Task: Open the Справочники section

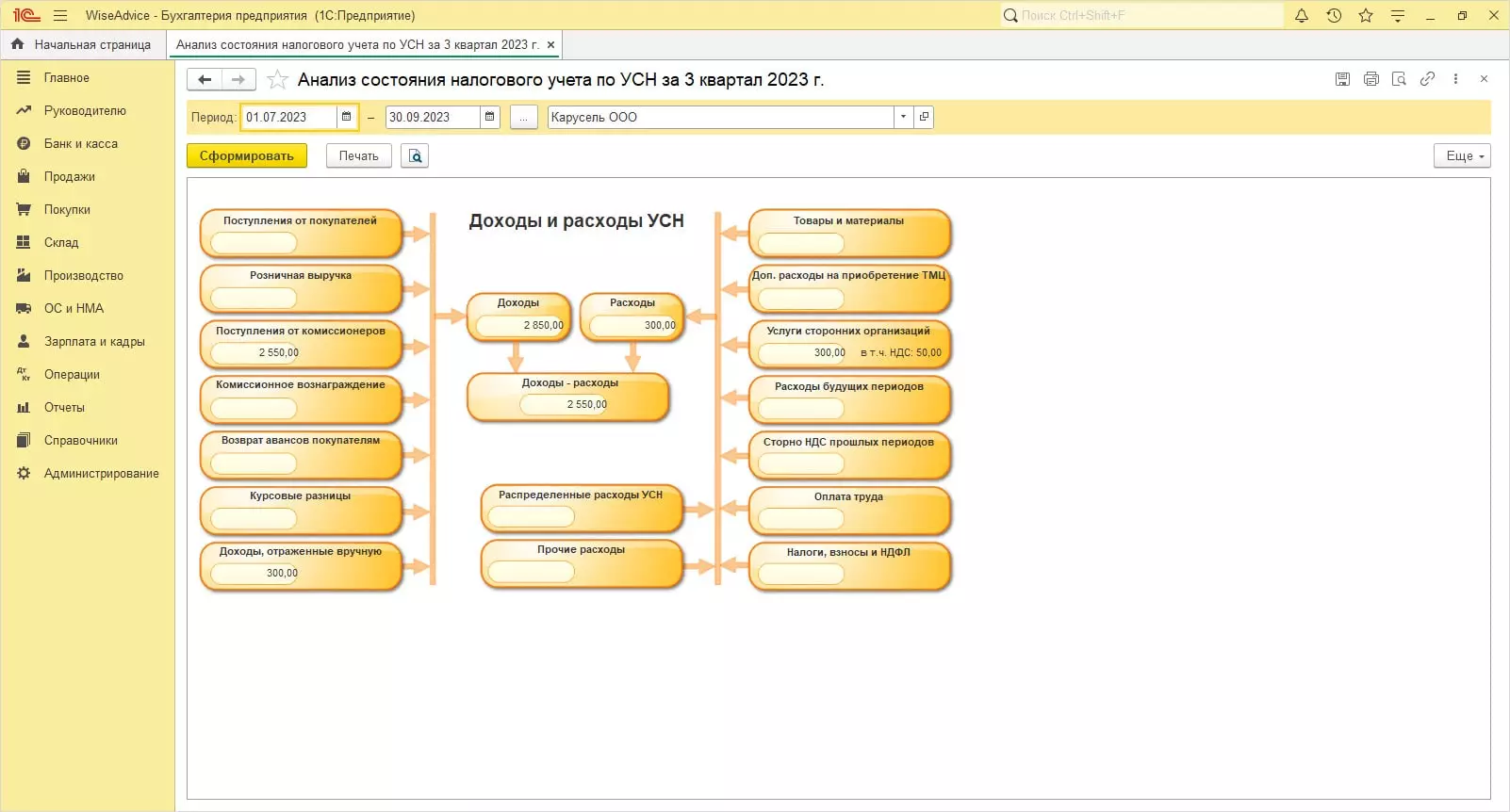Action: (81, 441)
